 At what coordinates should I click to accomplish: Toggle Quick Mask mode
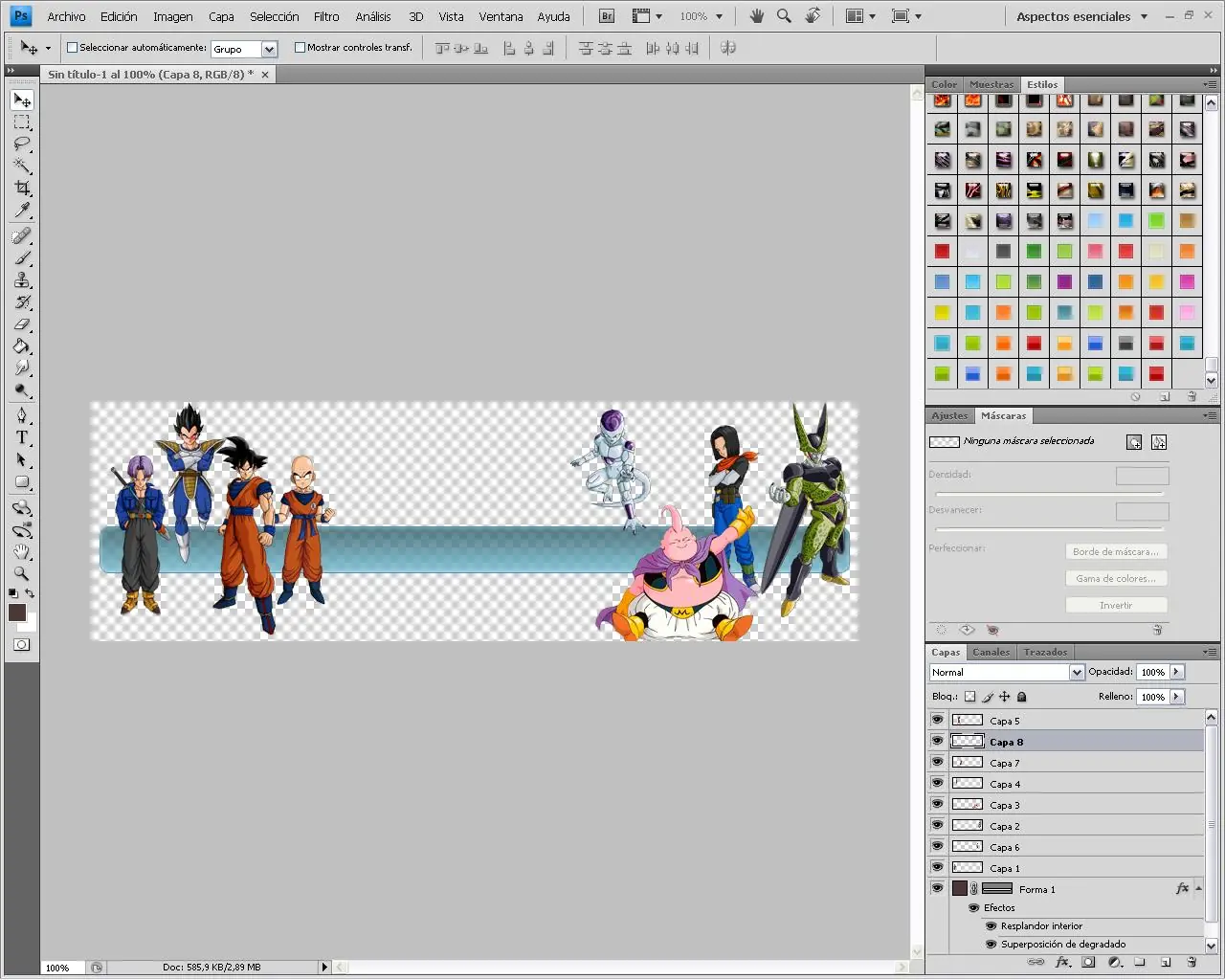(x=22, y=645)
